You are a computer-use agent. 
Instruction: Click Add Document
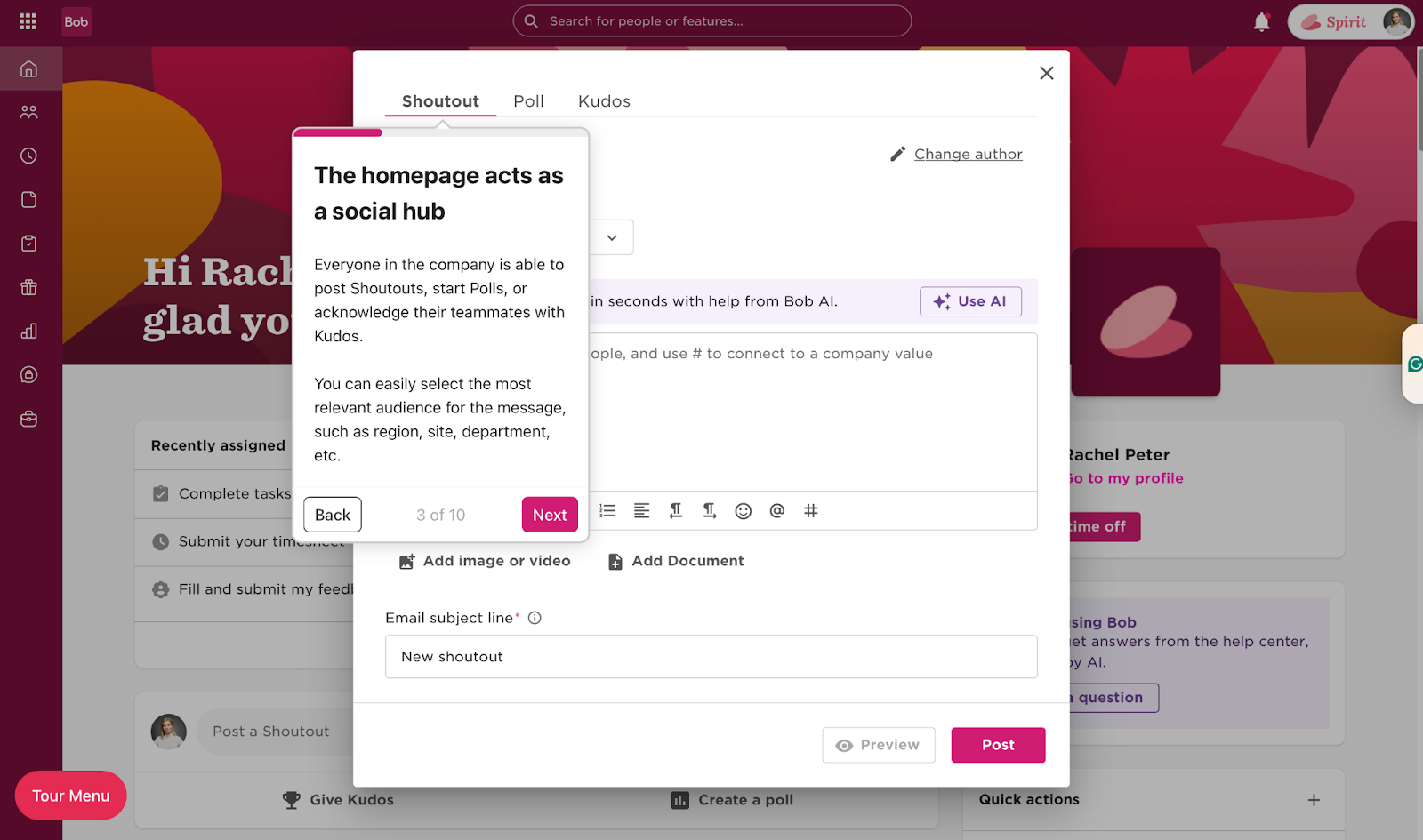click(x=676, y=561)
